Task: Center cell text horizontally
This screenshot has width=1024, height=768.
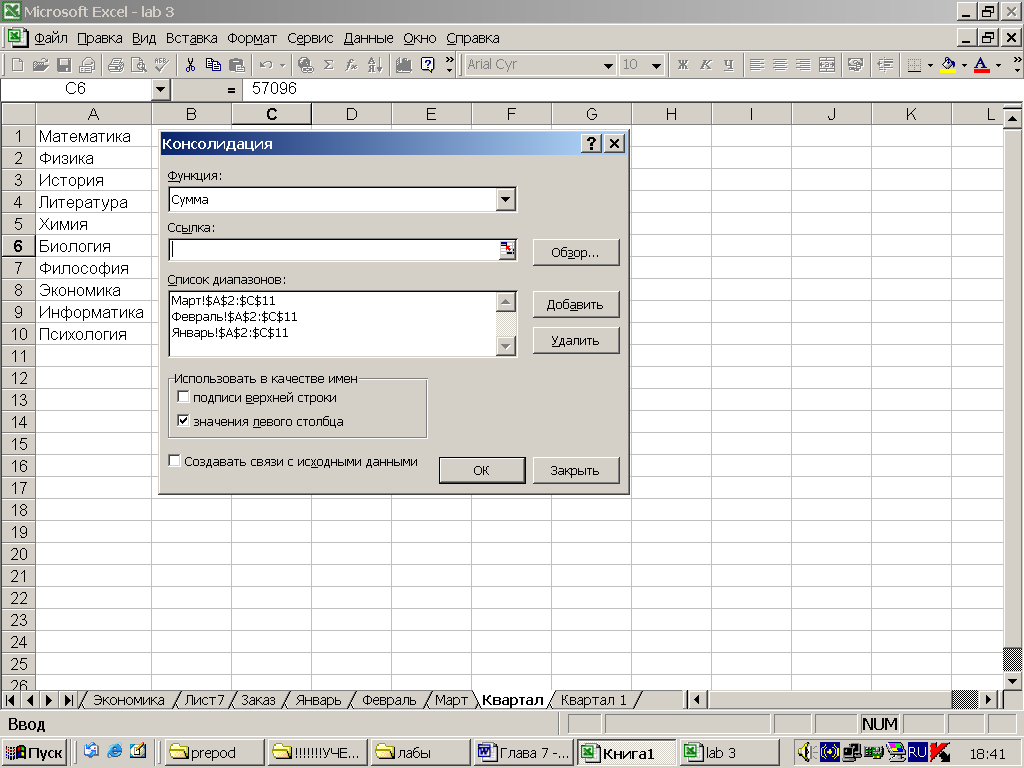Action: click(780, 65)
